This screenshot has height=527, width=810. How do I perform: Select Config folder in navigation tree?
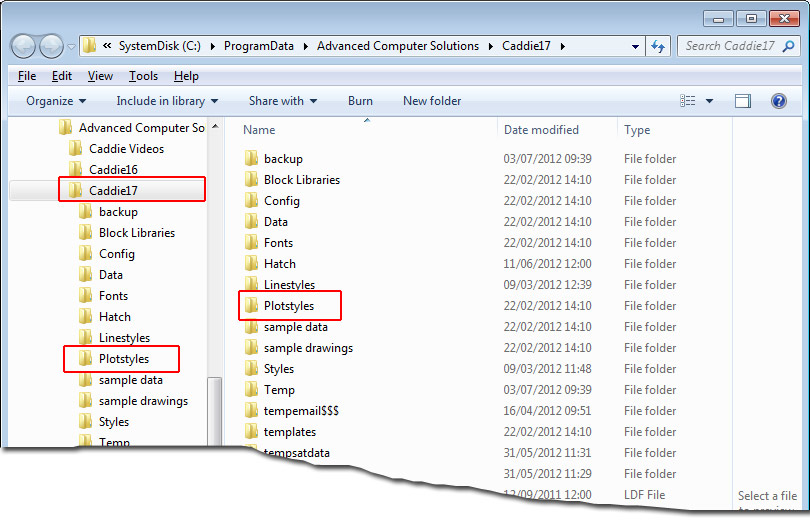pos(107,254)
